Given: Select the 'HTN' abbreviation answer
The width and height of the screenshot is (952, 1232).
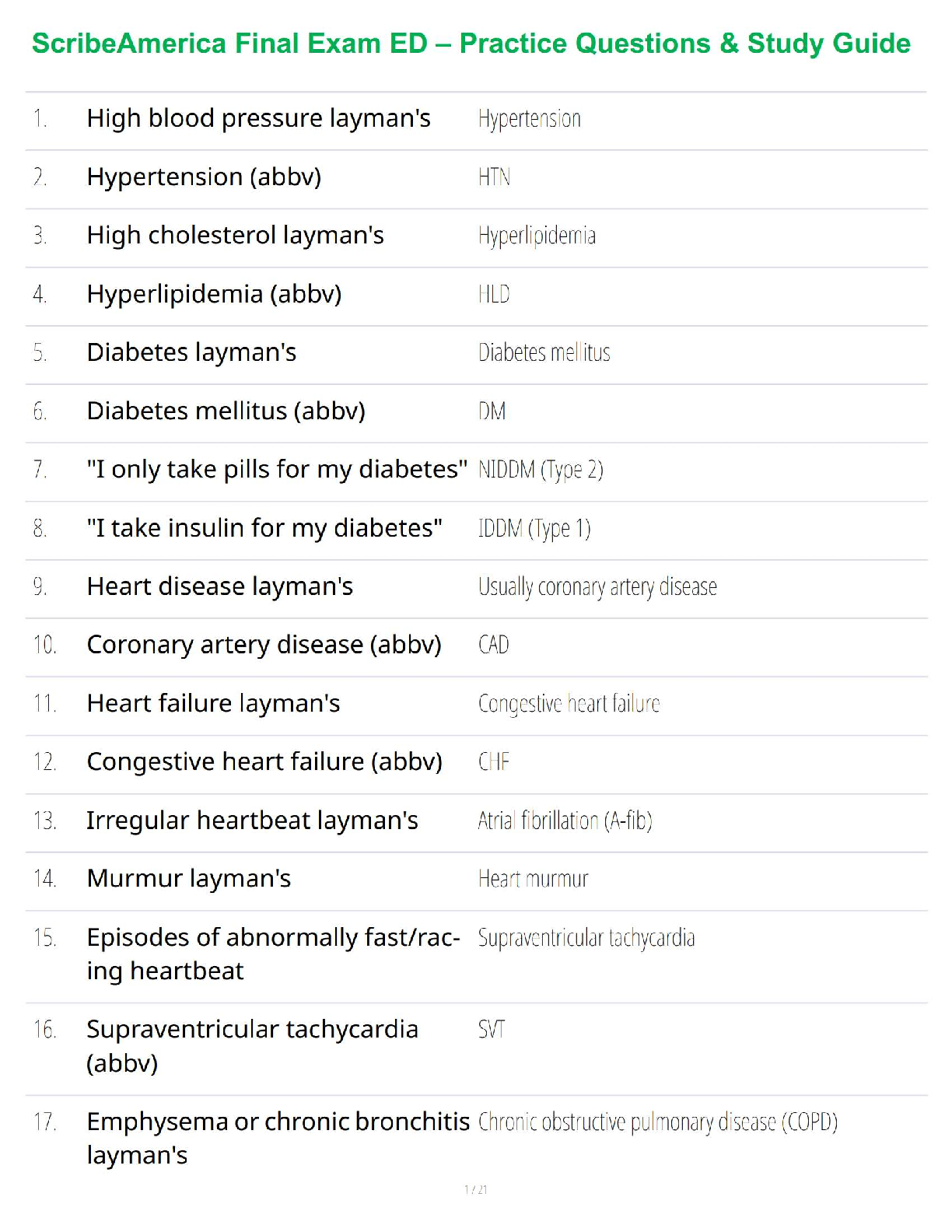Looking at the screenshot, I should point(494,177).
